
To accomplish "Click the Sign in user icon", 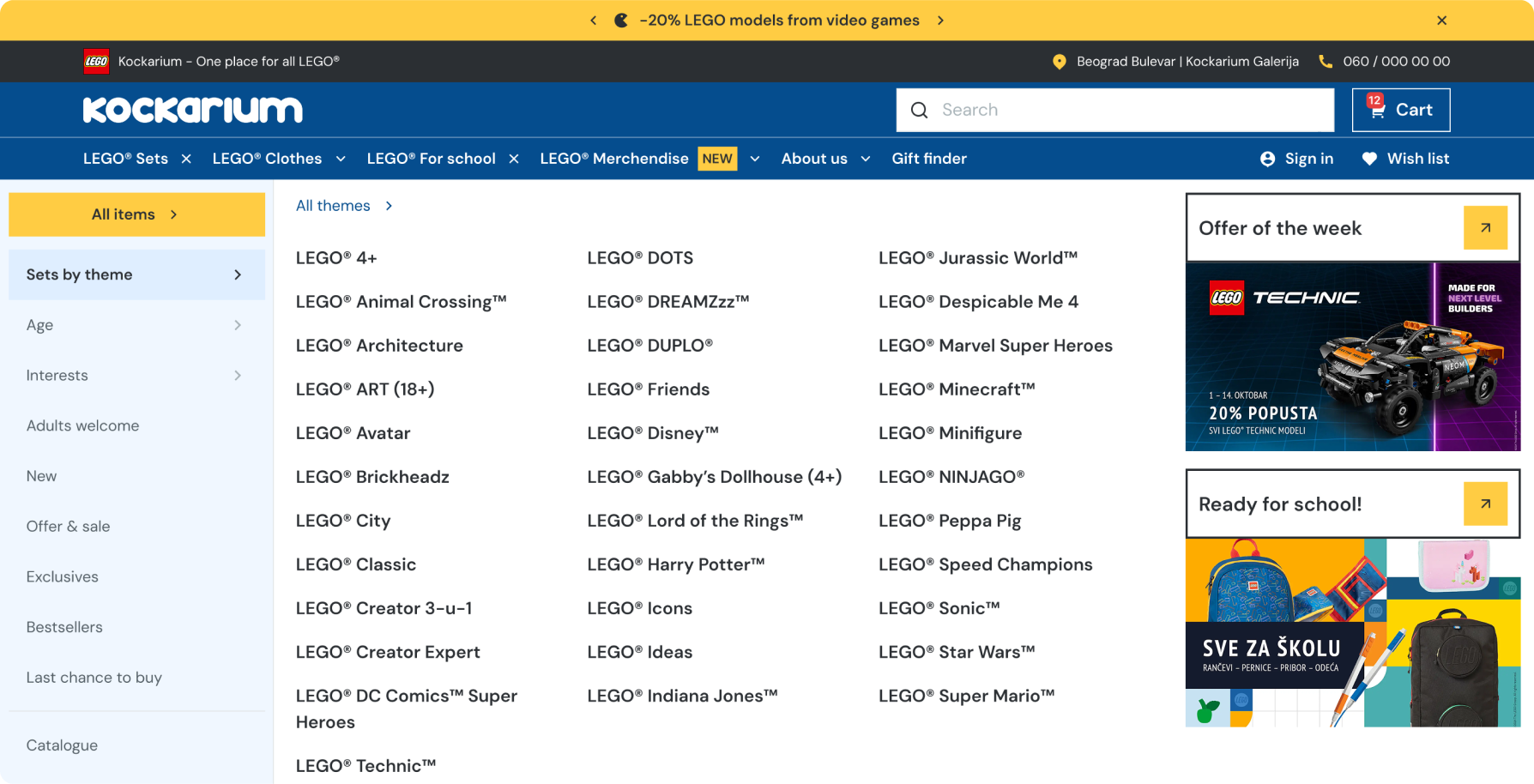I will 1267,159.
